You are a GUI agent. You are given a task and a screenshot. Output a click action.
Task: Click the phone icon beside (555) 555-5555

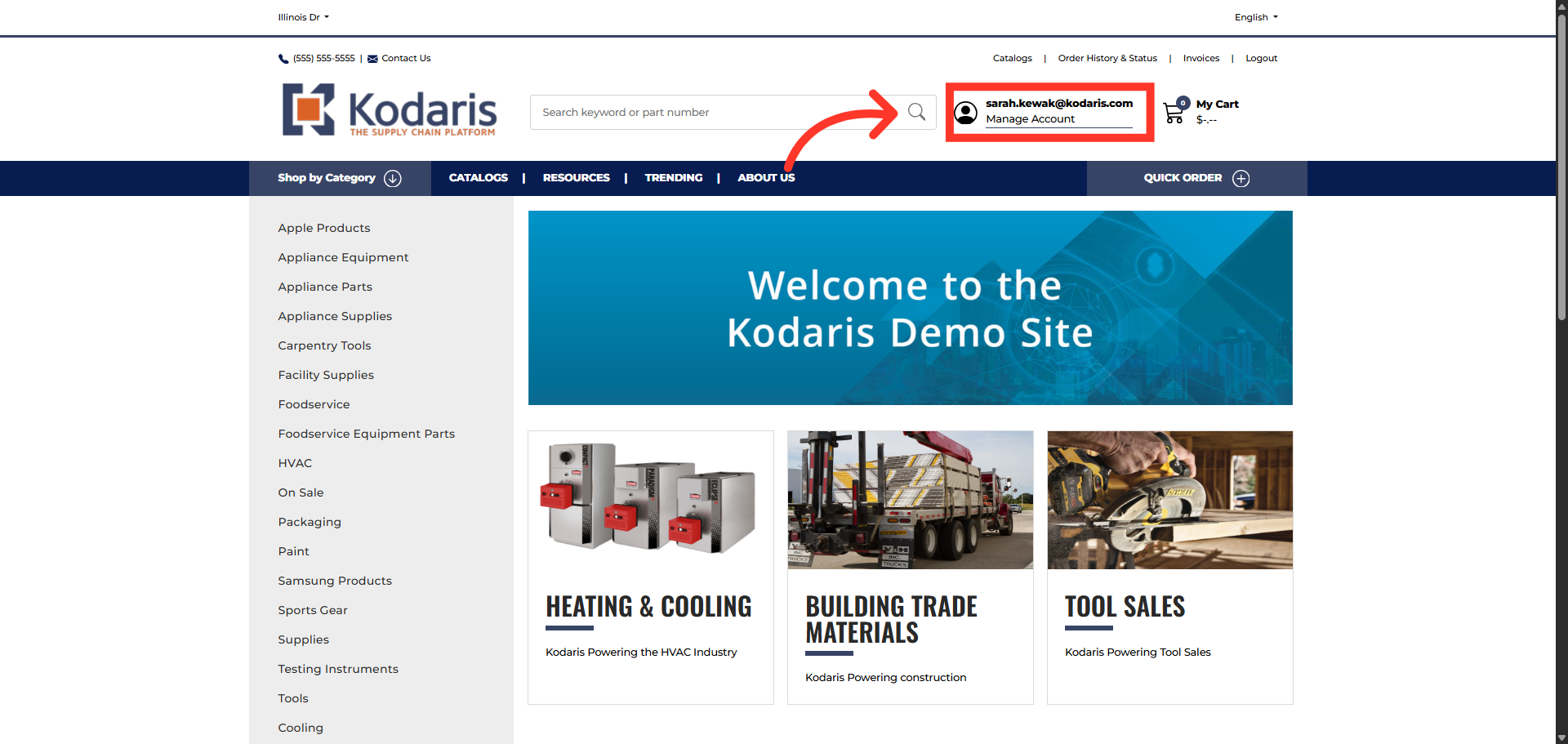pyautogui.click(x=283, y=59)
